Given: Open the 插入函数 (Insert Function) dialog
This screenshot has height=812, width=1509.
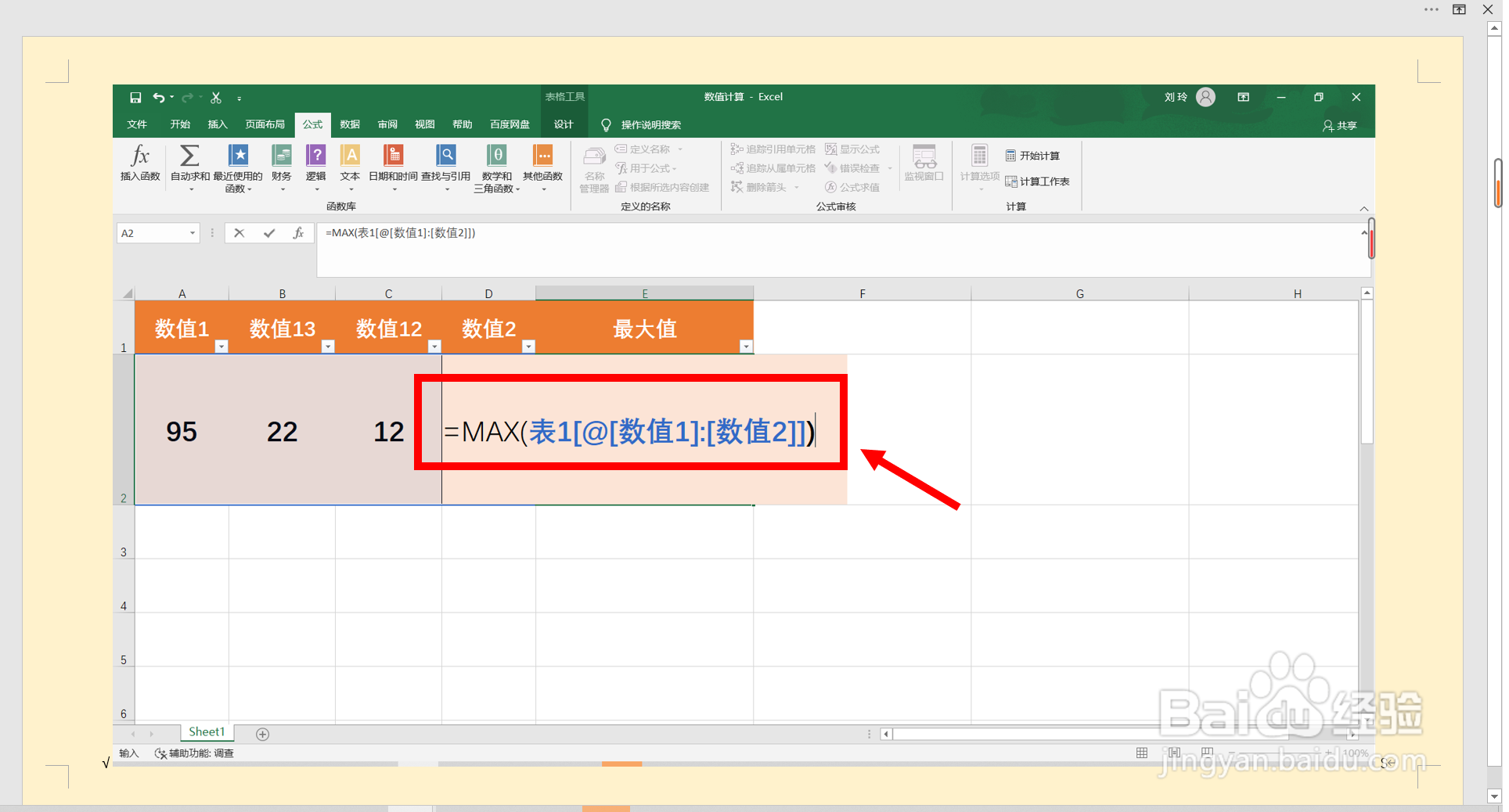Looking at the screenshot, I should 139,166.
